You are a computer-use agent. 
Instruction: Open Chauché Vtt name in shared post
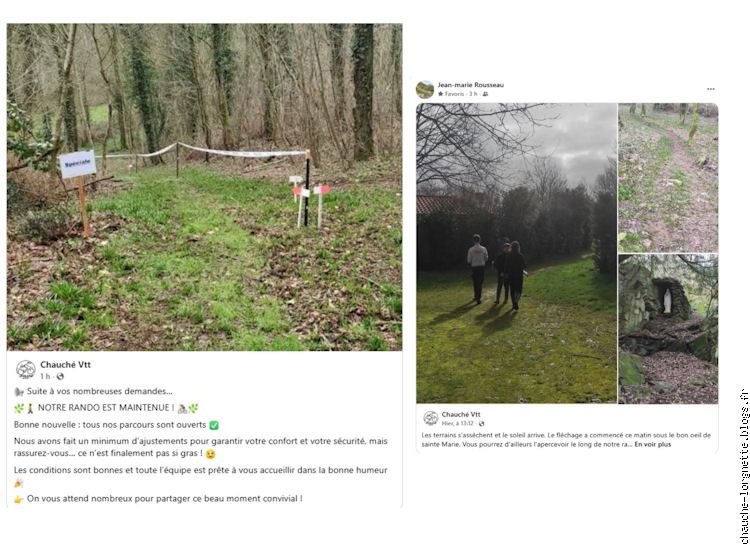point(461,414)
